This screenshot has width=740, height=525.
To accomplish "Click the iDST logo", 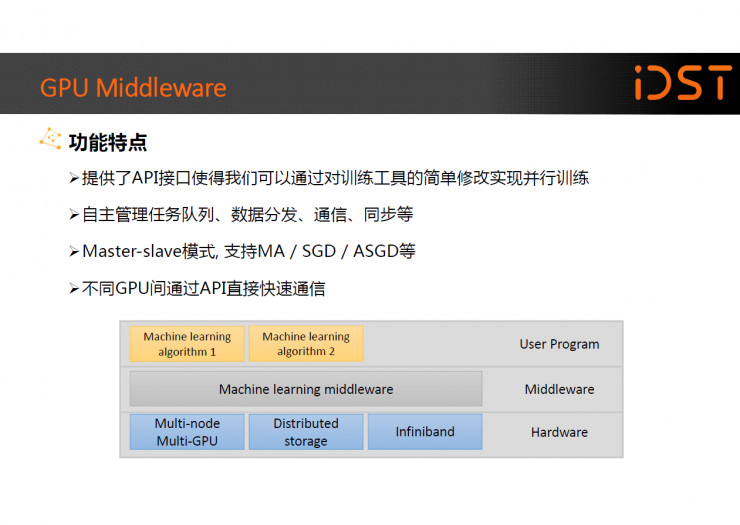I will coord(683,83).
